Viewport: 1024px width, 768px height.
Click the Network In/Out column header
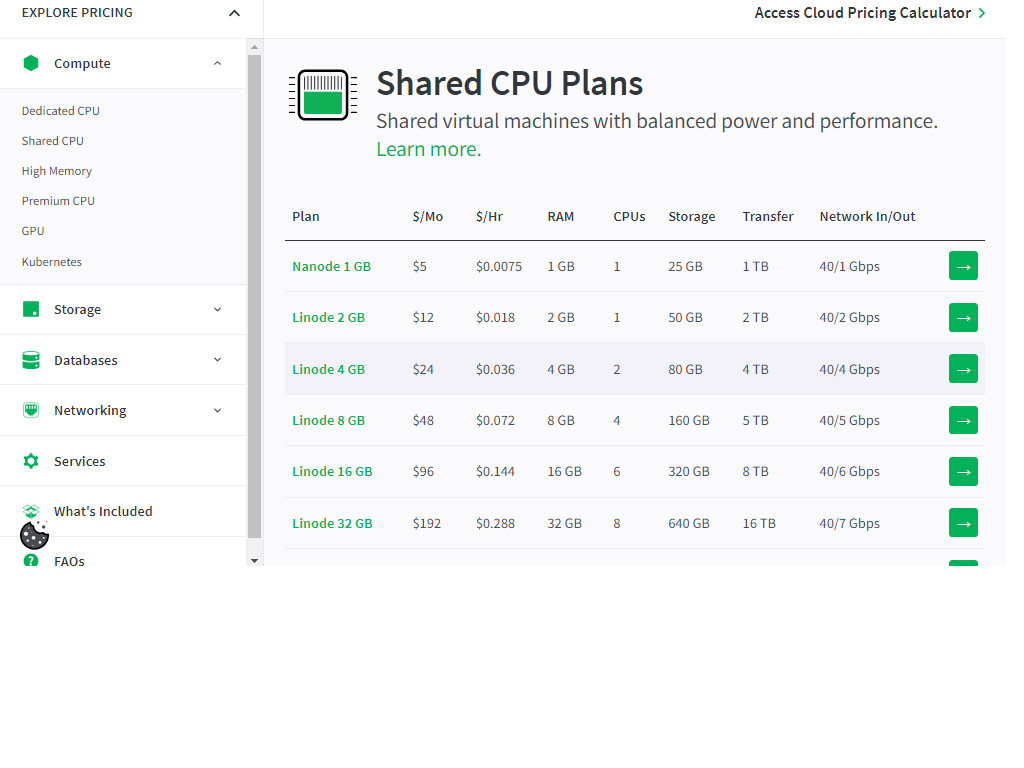[867, 217]
